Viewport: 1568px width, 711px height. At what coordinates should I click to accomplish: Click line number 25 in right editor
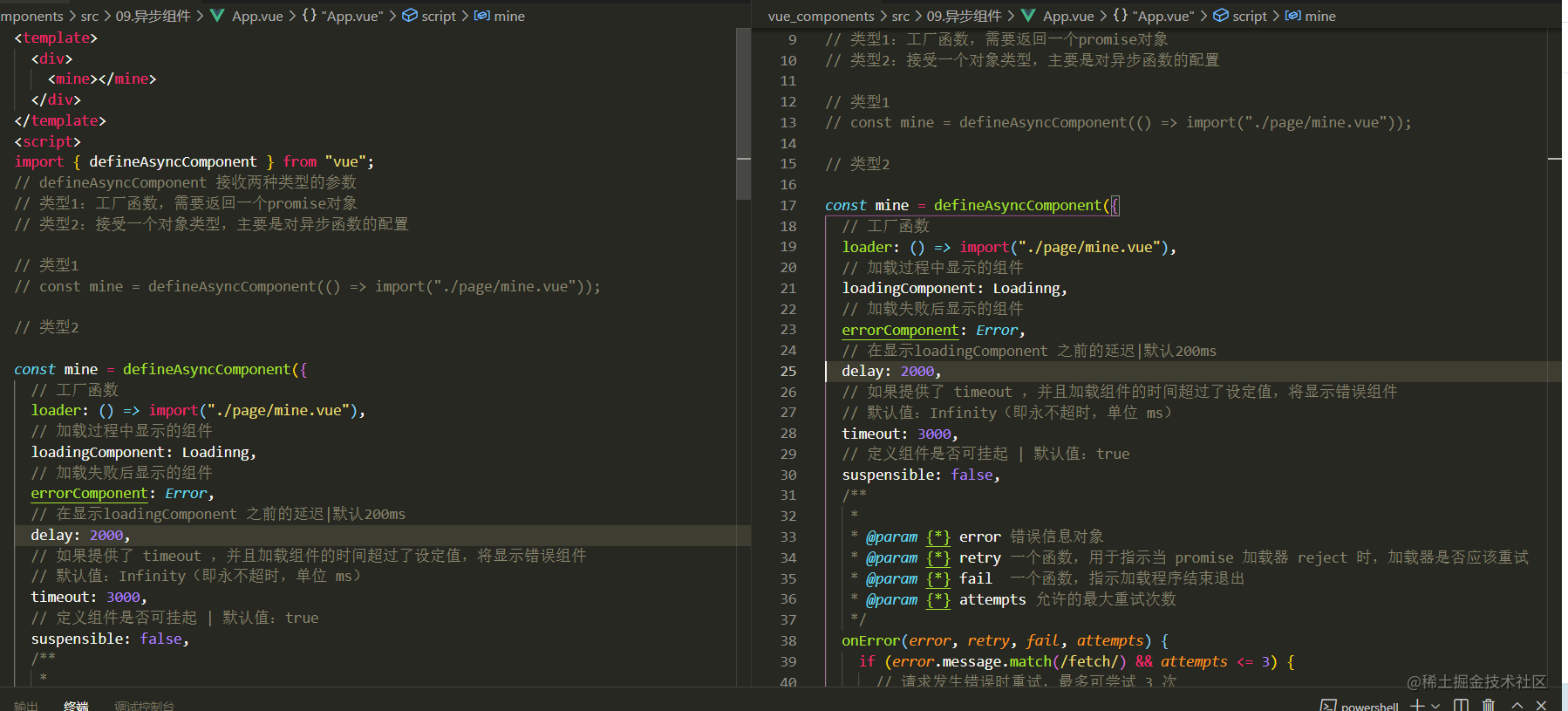tap(788, 371)
